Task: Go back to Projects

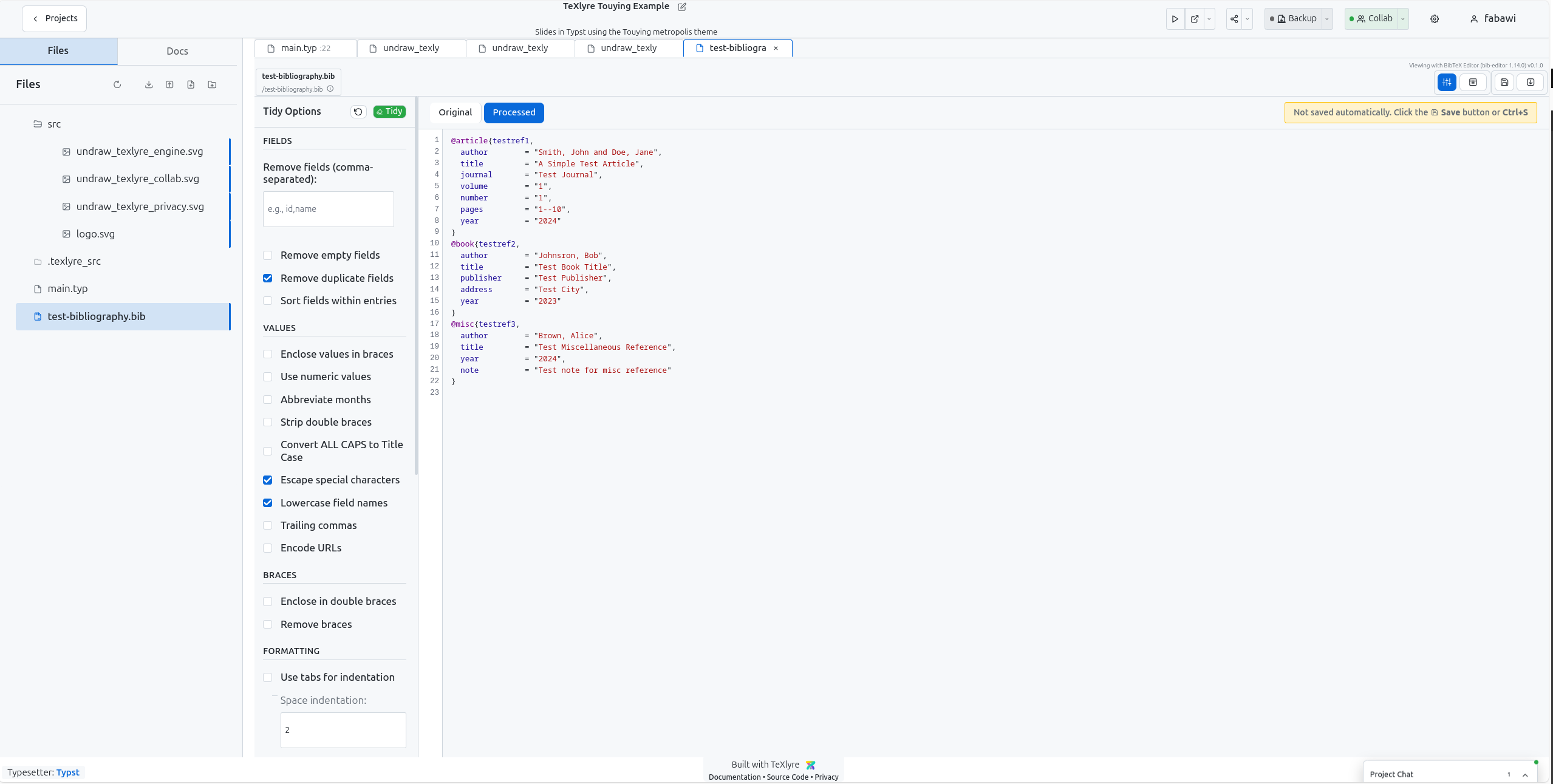Action: point(55,19)
